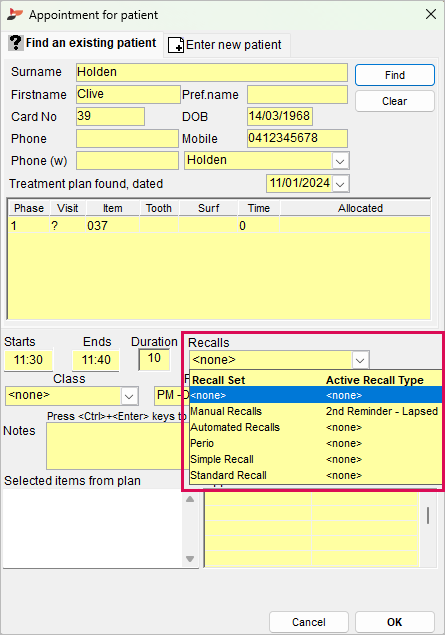Close the Appointment for patient dialog

[431, 15]
